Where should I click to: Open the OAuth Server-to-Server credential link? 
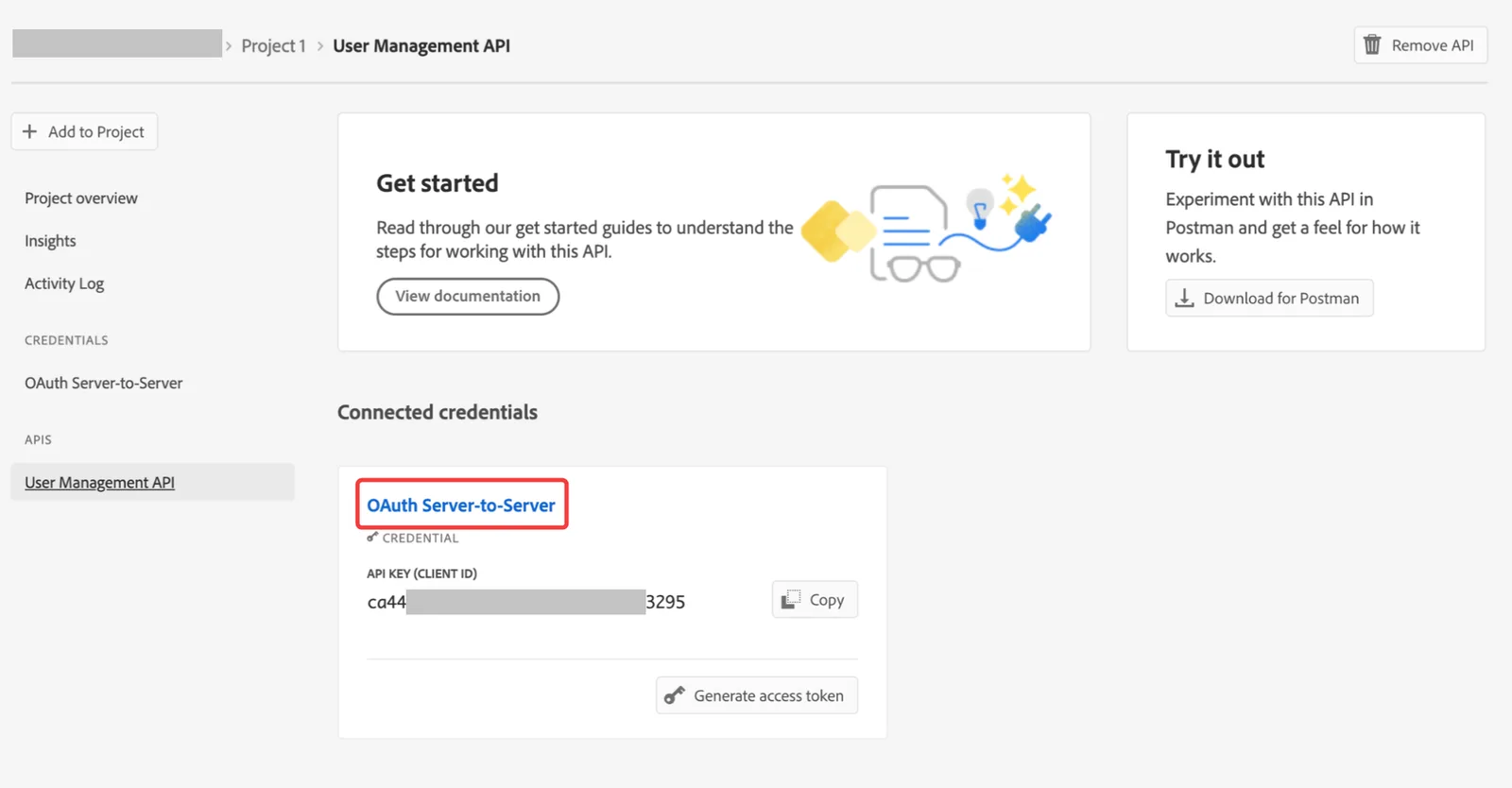pos(461,505)
